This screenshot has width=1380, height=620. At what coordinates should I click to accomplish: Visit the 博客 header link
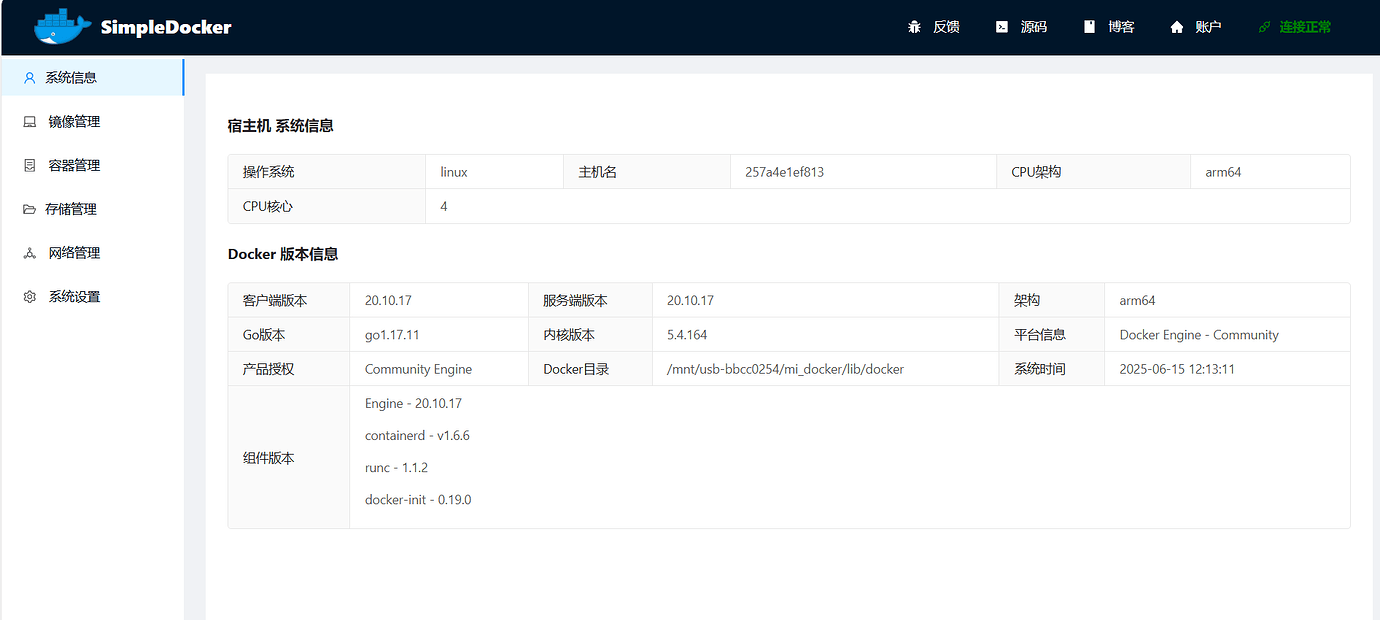(1121, 27)
